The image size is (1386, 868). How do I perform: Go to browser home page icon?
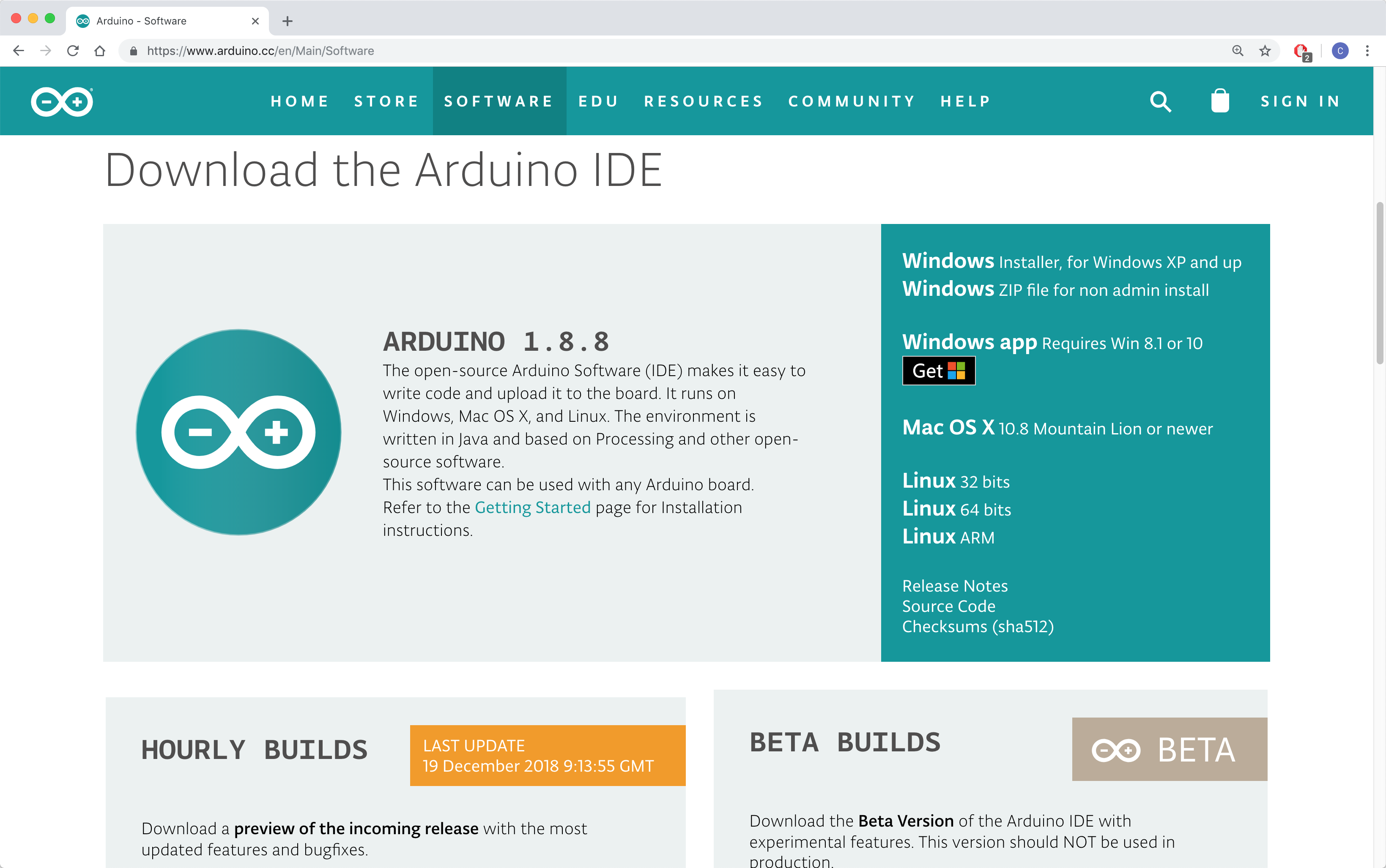[100, 51]
